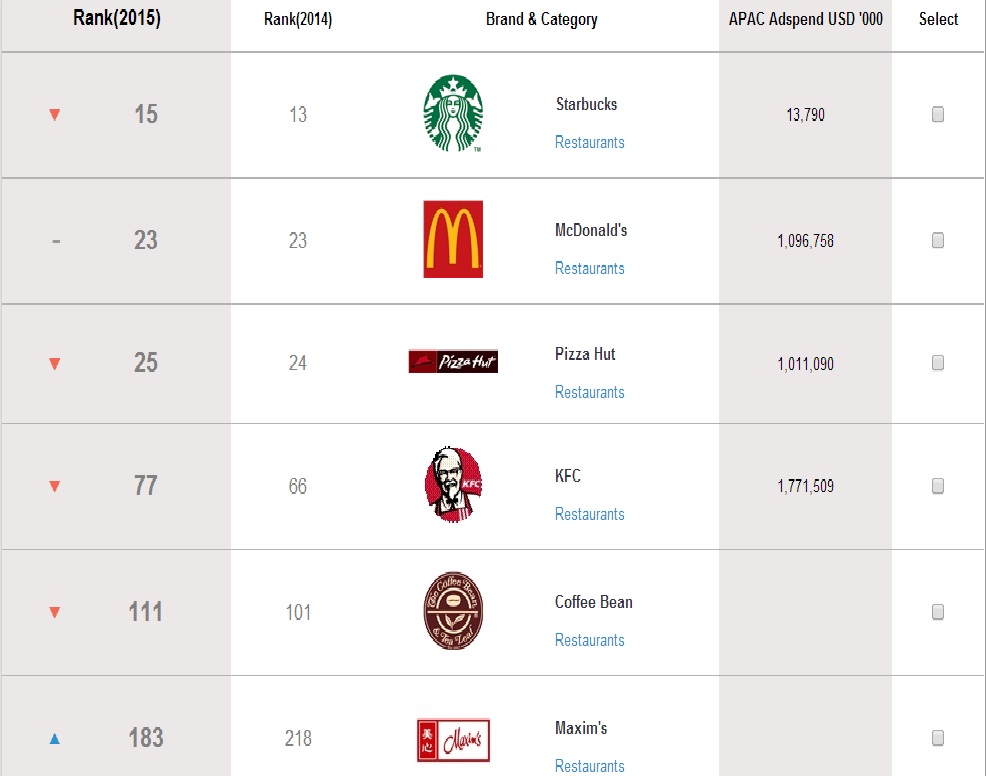Open the Restaurants link under Starbucks
This screenshot has height=776, width=986.
coord(590,142)
